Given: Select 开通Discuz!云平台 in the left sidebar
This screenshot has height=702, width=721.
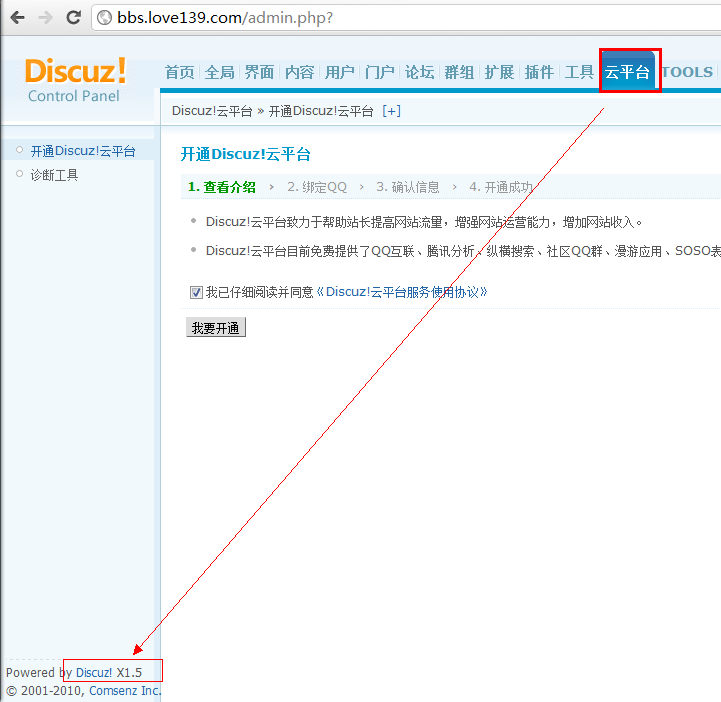Looking at the screenshot, I should (x=83, y=151).
